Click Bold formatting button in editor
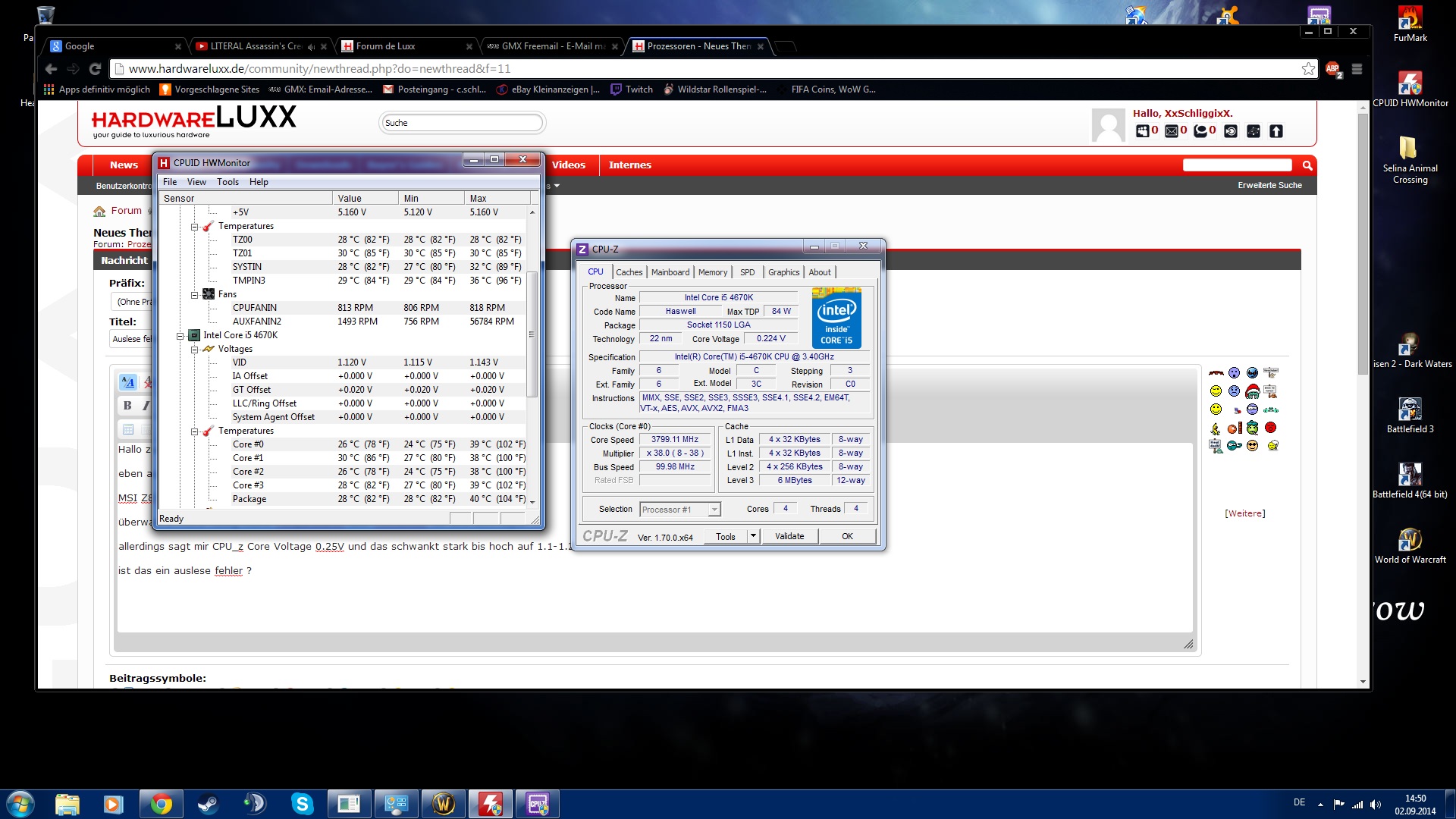 point(127,406)
